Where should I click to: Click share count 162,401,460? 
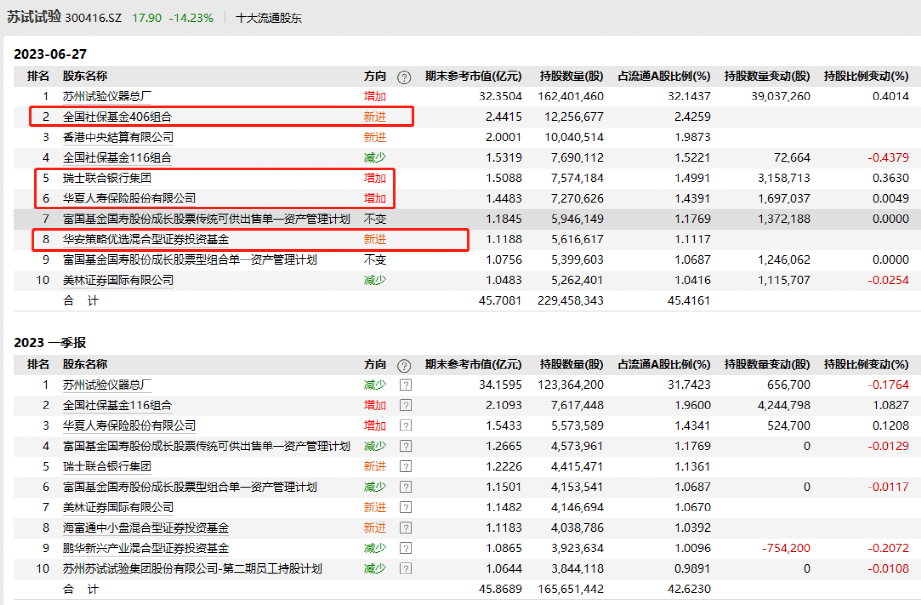(570, 96)
